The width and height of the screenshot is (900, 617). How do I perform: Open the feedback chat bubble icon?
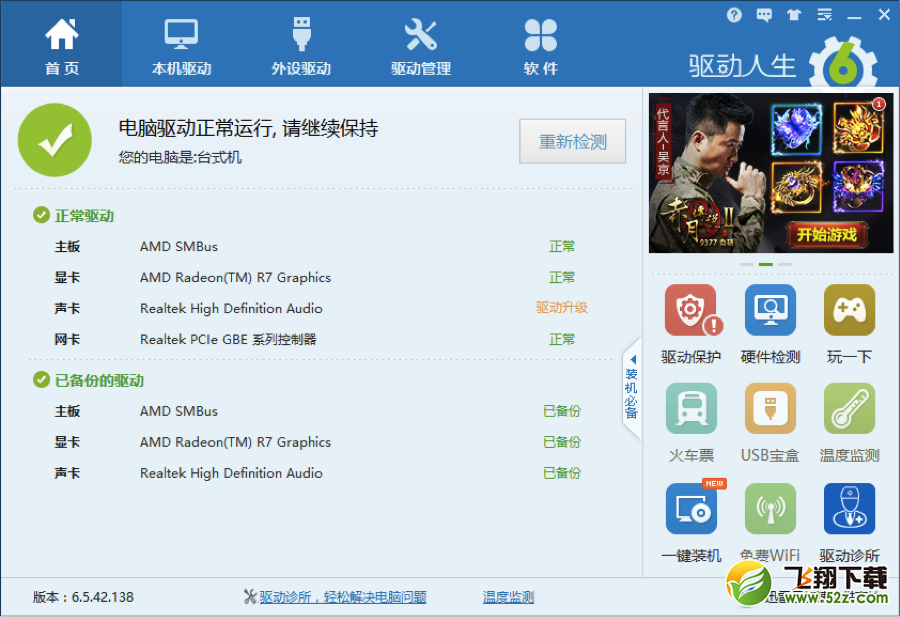[764, 15]
